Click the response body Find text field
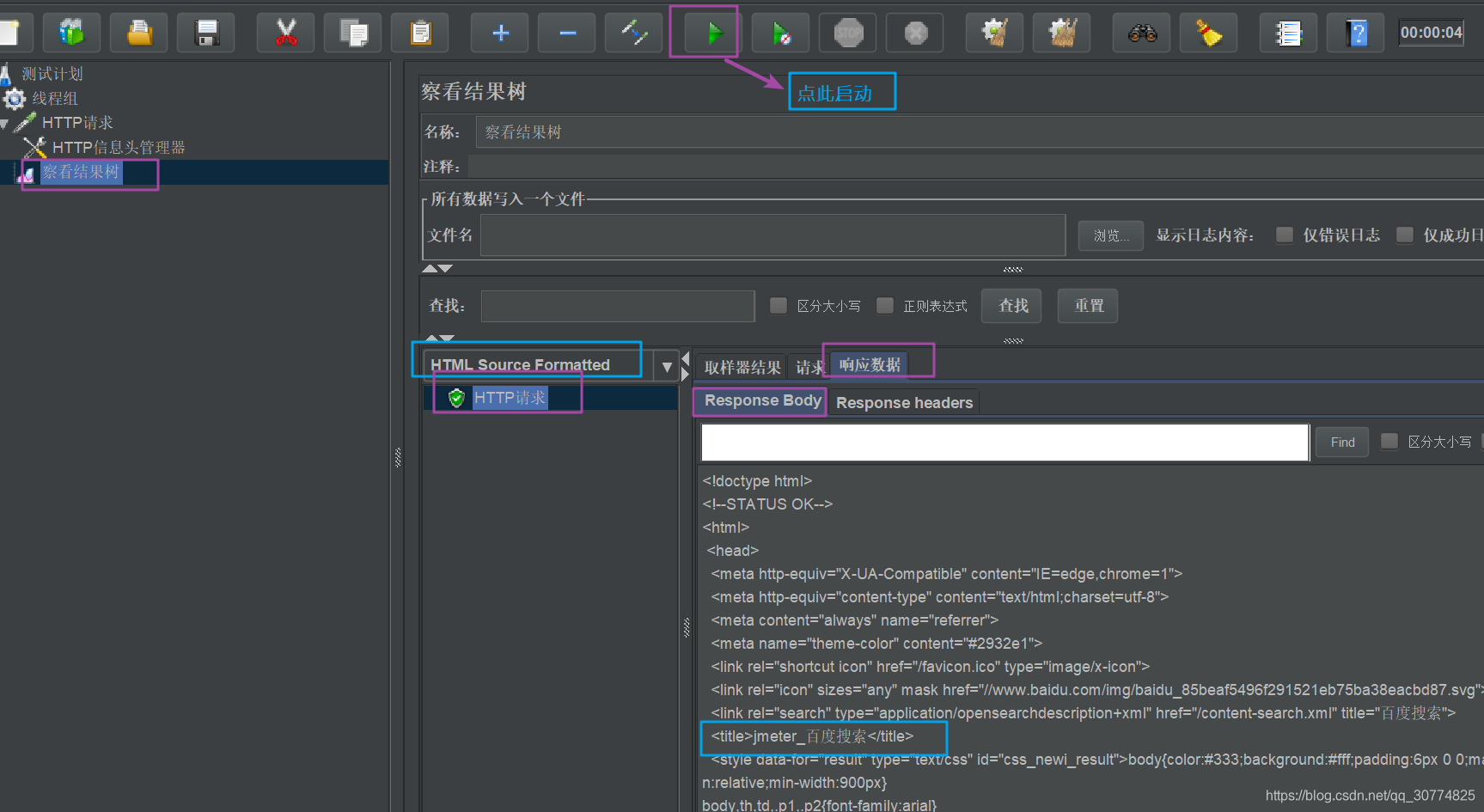This screenshot has width=1484, height=812. pyautogui.click(x=1005, y=443)
